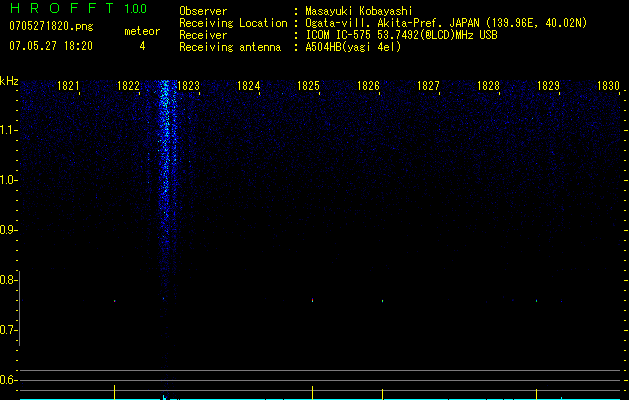Click the date stamp 07.05.27 18:20
Screen dimensions: 629x400
(51, 46)
